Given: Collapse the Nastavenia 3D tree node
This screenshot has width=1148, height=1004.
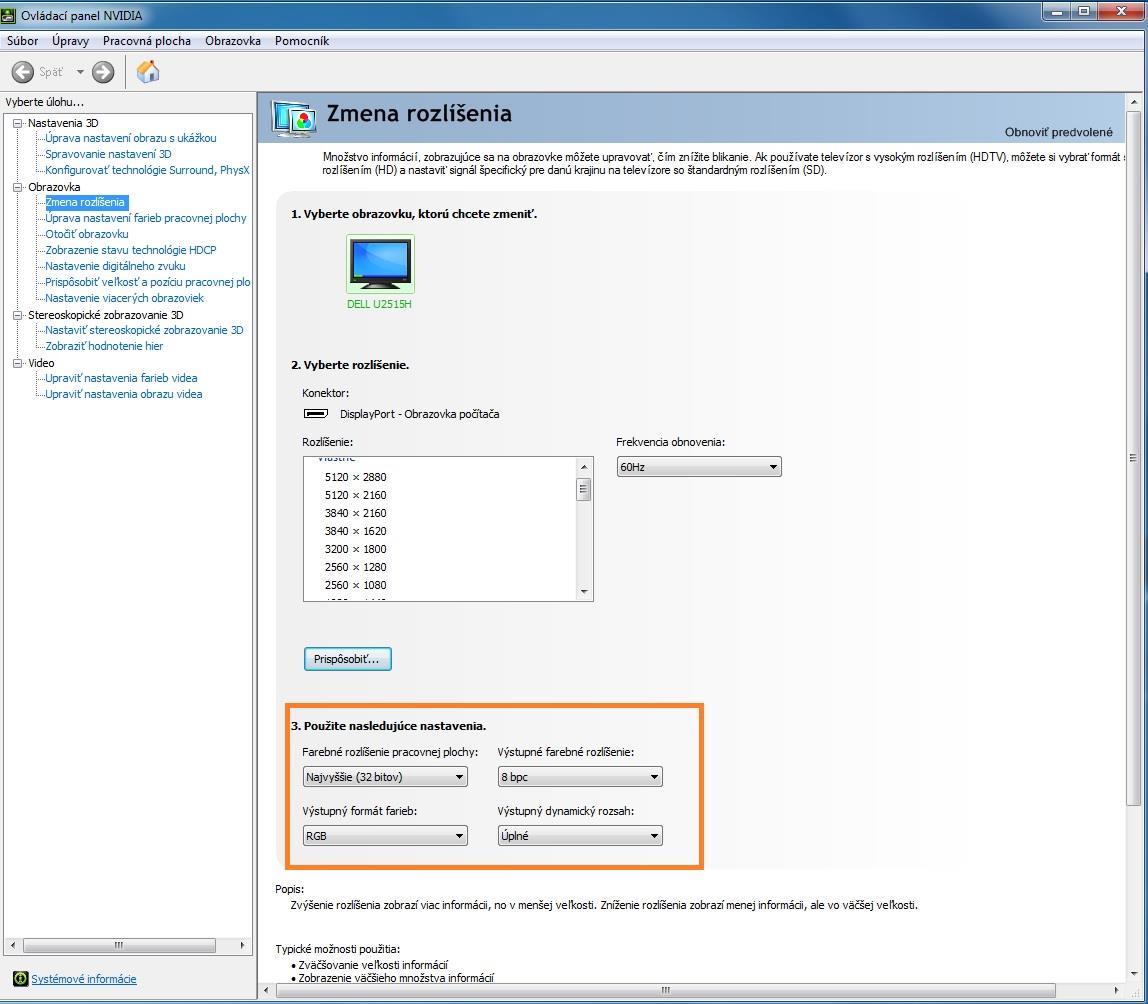Looking at the screenshot, I should click(17, 123).
